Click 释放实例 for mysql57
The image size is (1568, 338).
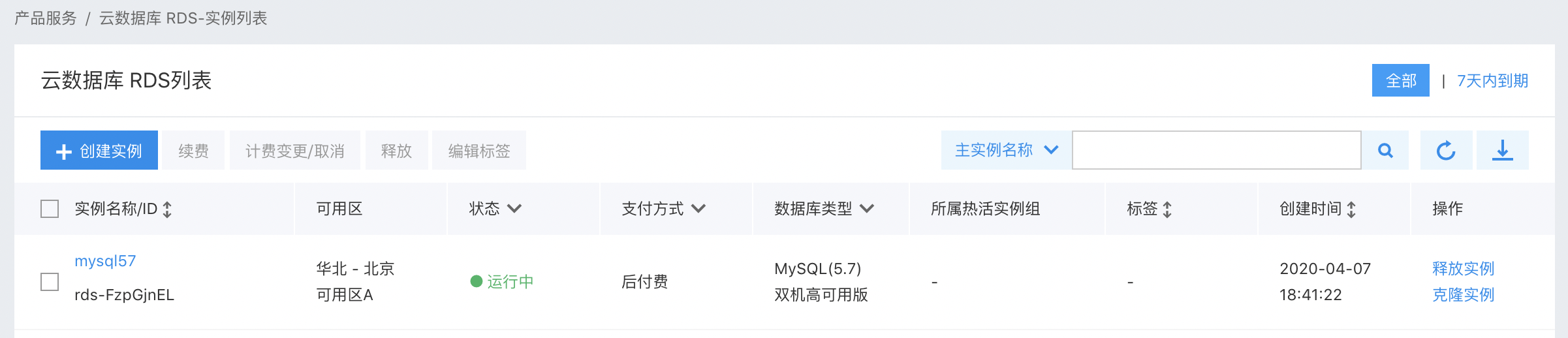(x=1463, y=268)
